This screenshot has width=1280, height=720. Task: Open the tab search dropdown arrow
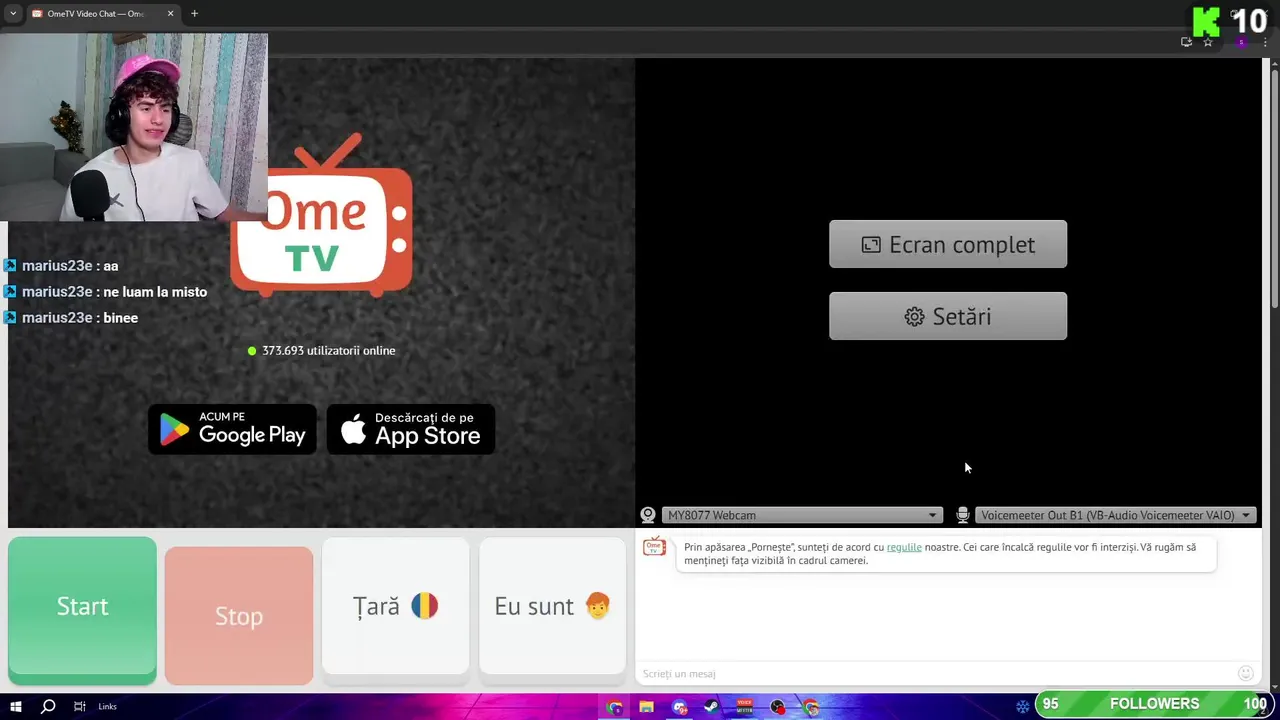[12, 14]
